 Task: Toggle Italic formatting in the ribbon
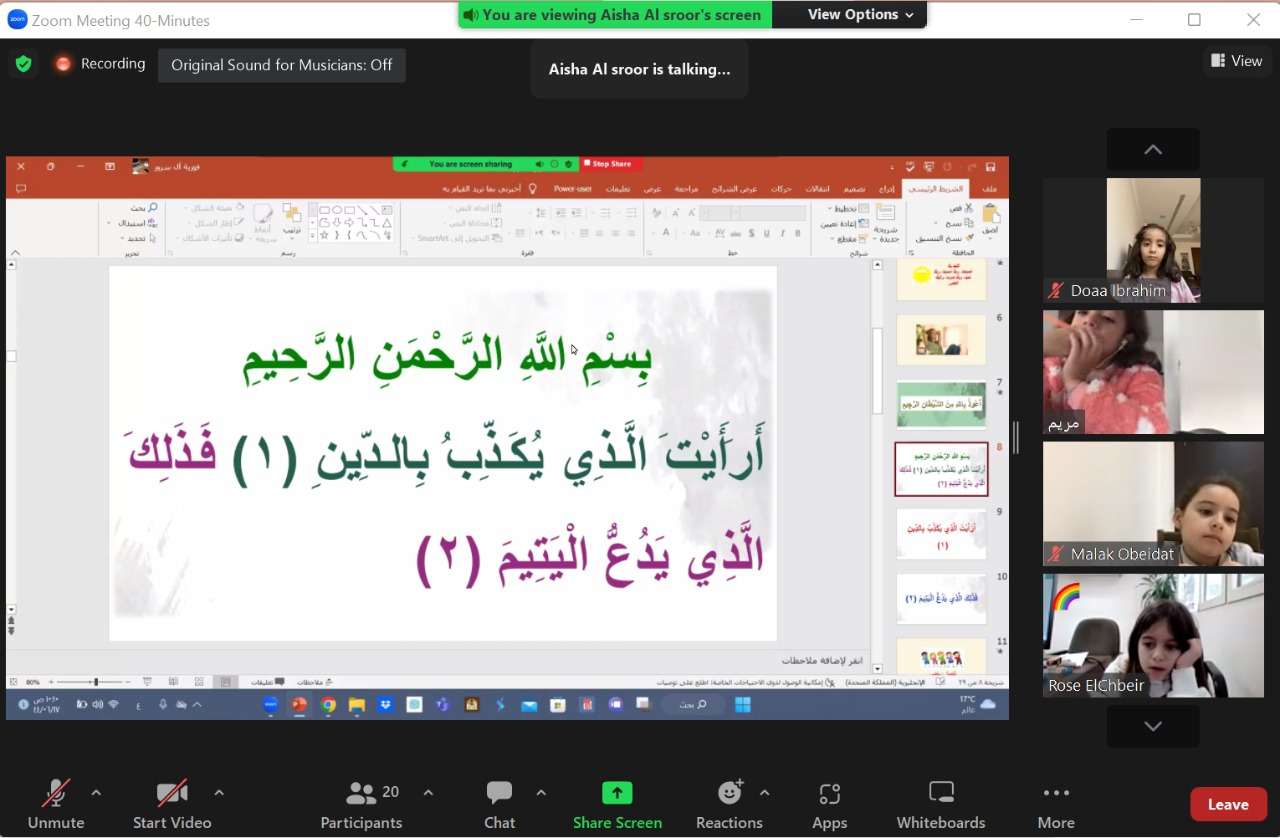[783, 233]
